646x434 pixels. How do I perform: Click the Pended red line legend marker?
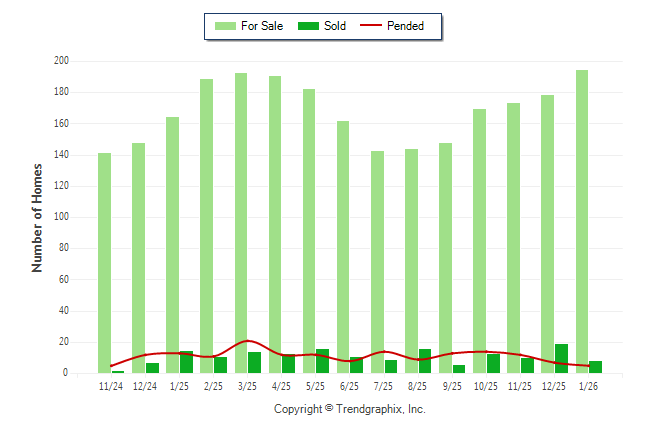(371, 26)
